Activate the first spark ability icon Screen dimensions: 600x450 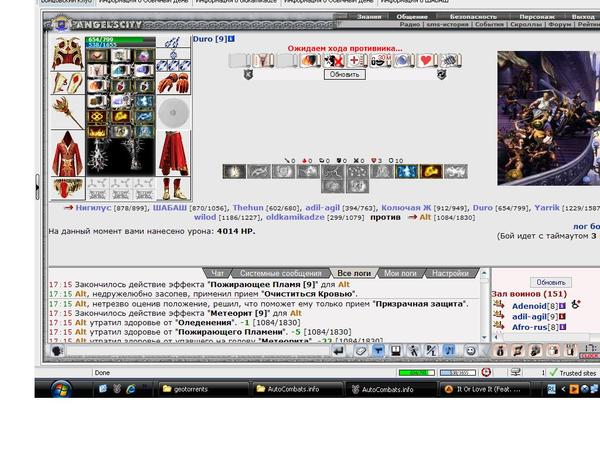tap(234, 171)
